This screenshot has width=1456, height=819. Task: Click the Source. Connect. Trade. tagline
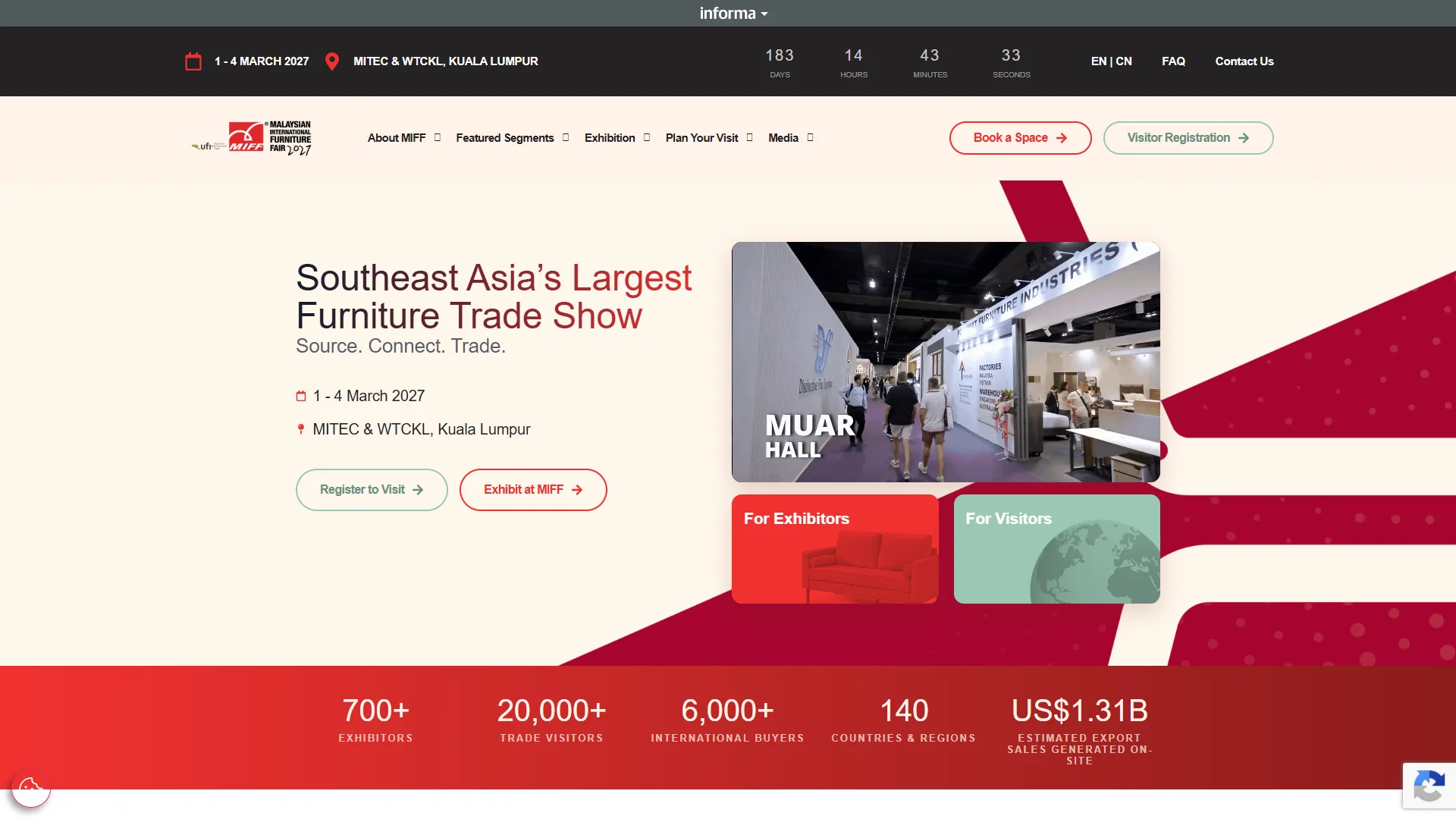pos(400,346)
